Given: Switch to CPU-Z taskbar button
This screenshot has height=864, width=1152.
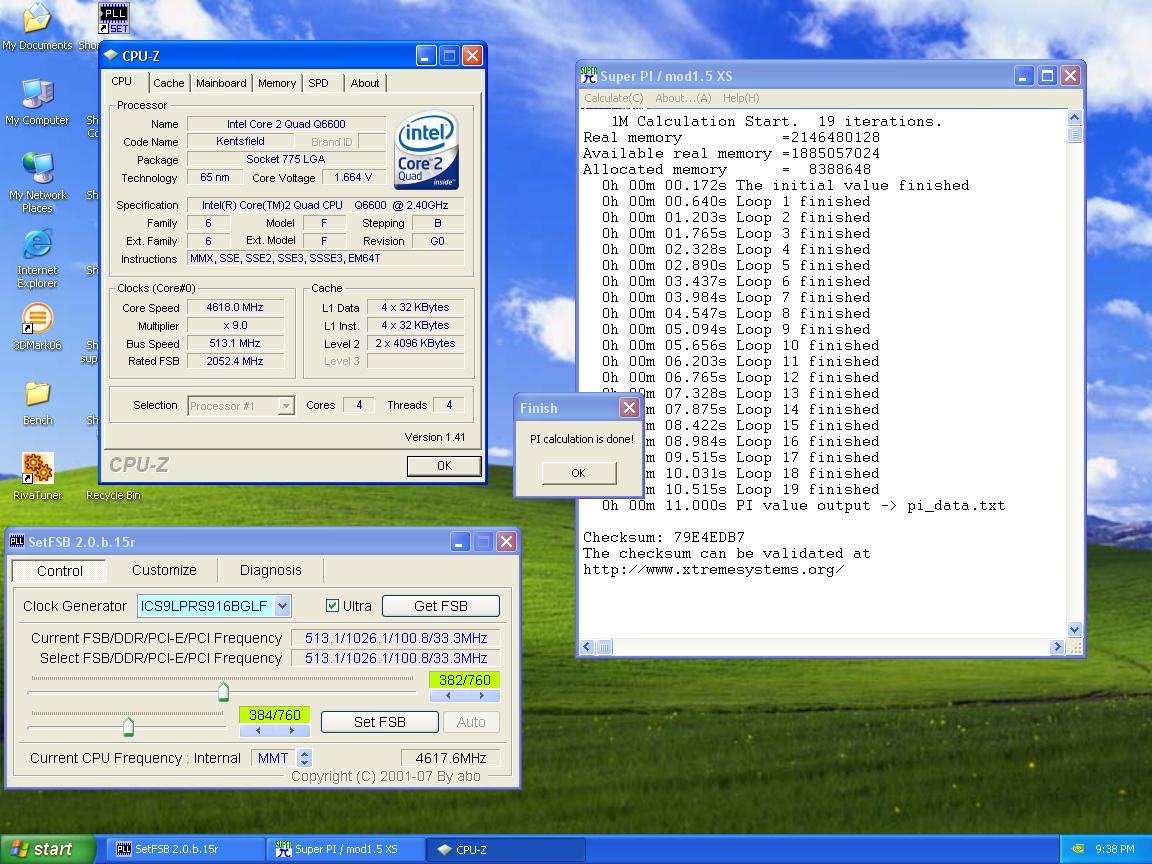Looking at the screenshot, I should [506, 849].
